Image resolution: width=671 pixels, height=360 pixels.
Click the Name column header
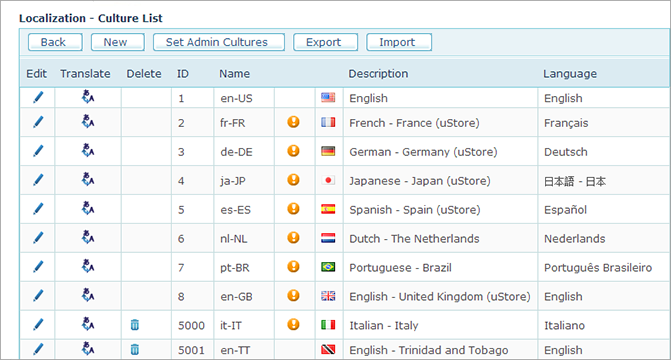tap(235, 74)
